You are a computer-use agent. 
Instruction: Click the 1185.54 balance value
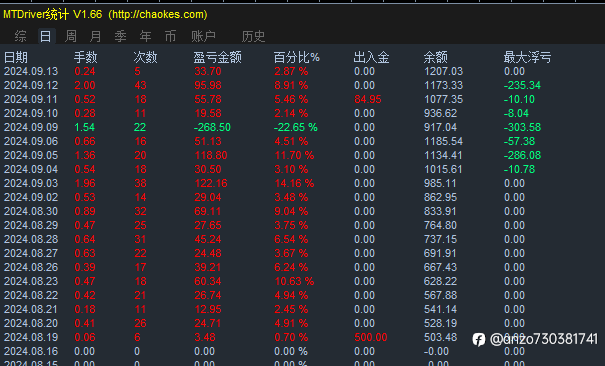tap(443, 141)
